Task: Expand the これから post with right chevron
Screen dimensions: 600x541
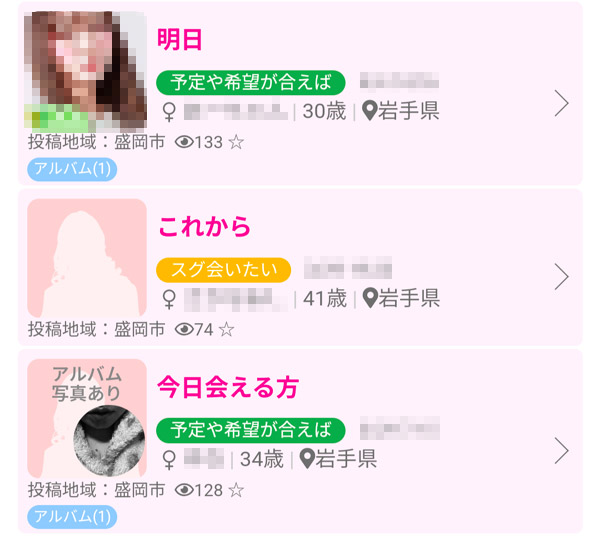Action: [x=561, y=277]
